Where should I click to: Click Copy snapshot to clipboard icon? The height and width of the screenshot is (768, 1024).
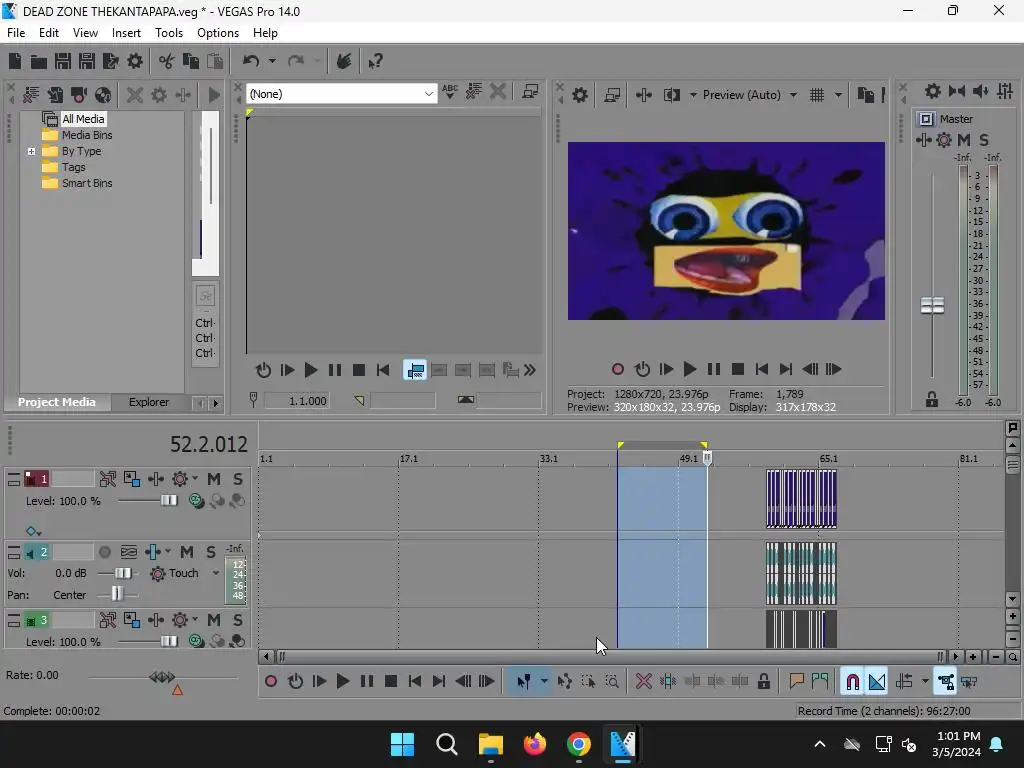coord(865,95)
